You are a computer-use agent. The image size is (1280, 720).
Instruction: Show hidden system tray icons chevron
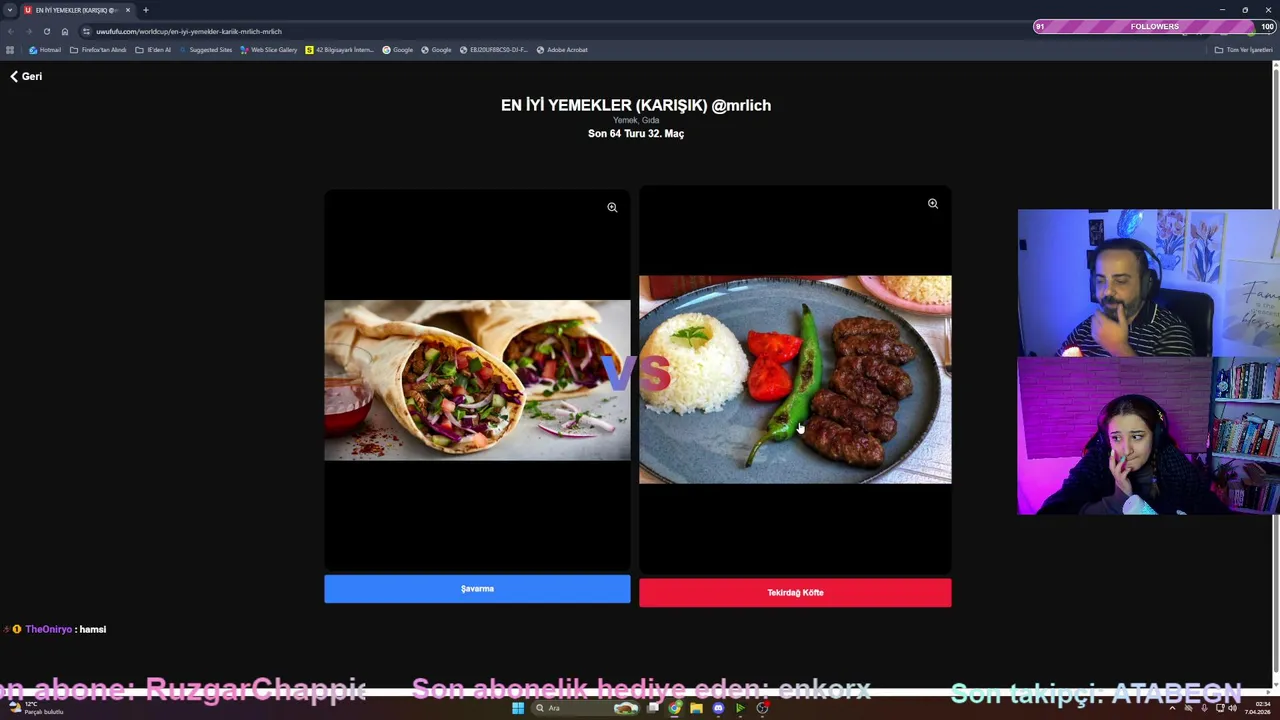pyautogui.click(x=1173, y=708)
